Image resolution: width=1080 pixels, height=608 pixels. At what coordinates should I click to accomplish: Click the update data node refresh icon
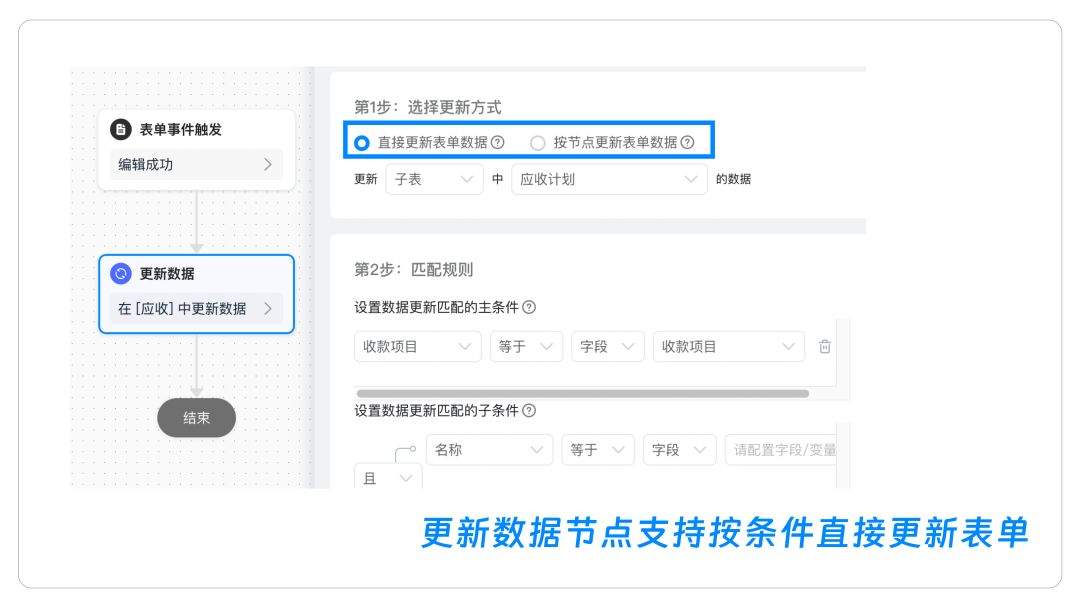pyautogui.click(x=121, y=274)
